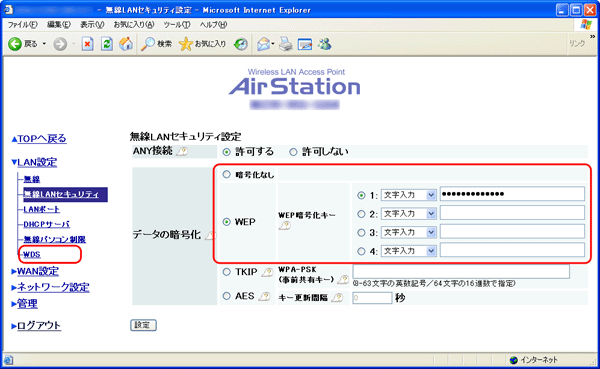Open the ツール menu in menu bar

tap(177, 24)
